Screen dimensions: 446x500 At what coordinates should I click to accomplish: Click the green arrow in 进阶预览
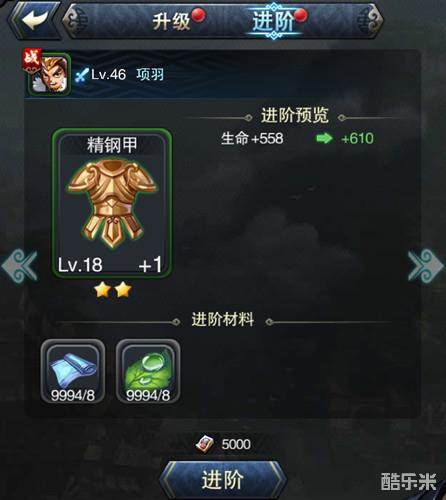[x=324, y=138]
